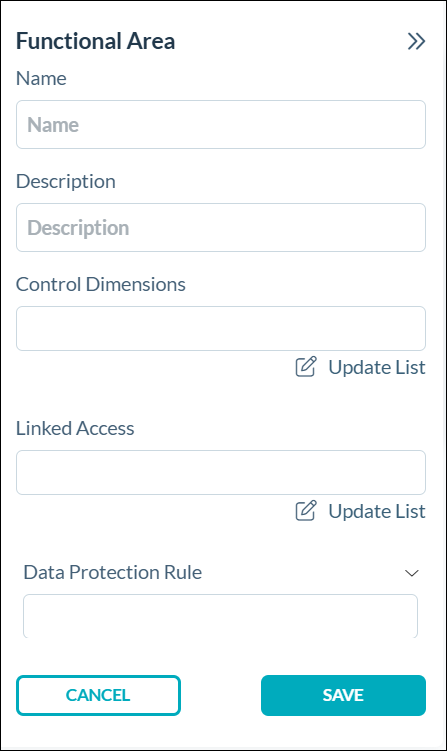Click the Description field label
This screenshot has width=447, height=751.
66,182
